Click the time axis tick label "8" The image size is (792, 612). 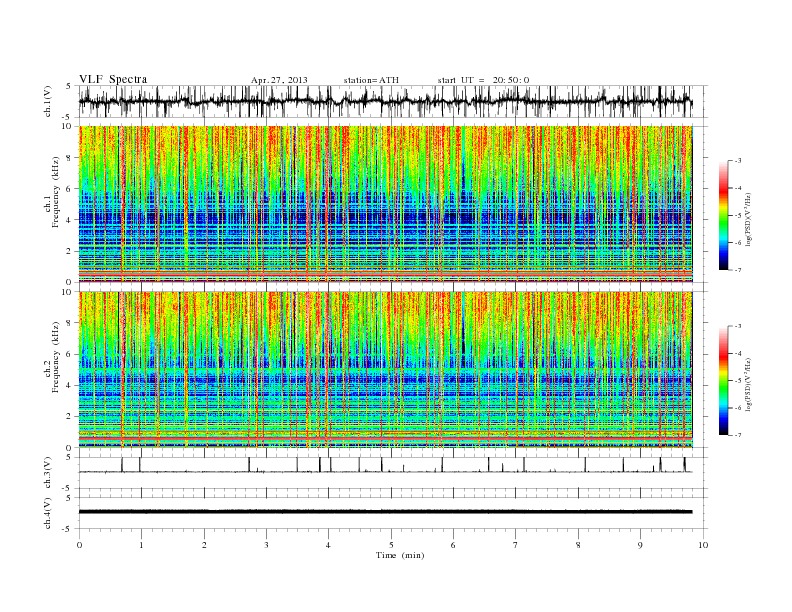point(578,545)
